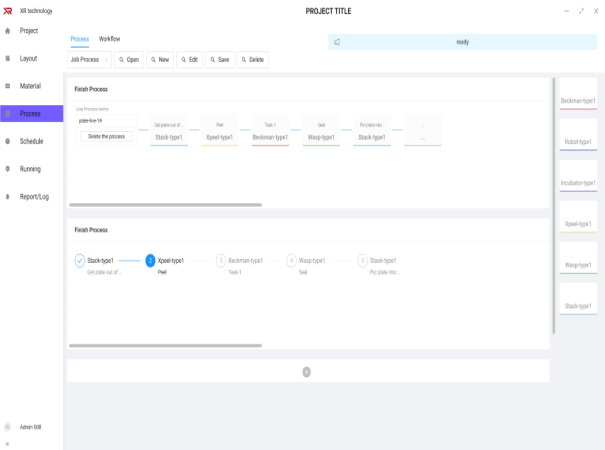Image resolution: width=605 pixels, height=450 pixels.
Task: Select step 4 Wasp-type1 in stepper
Action: (292, 261)
